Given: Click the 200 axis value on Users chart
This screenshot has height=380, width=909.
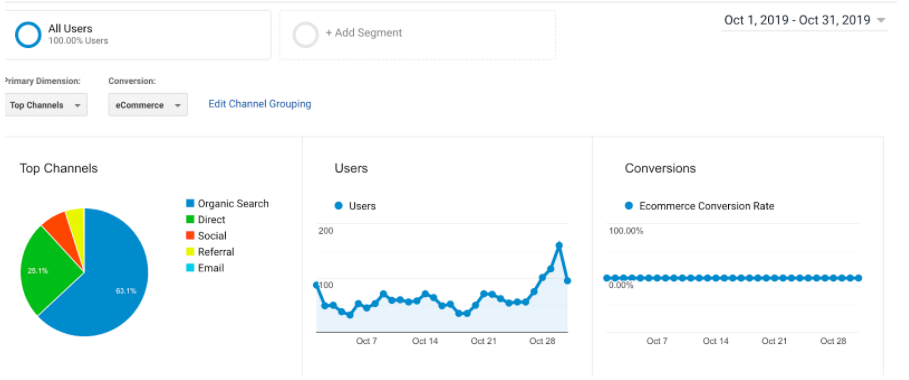Looking at the screenshot, I should 326,231.
